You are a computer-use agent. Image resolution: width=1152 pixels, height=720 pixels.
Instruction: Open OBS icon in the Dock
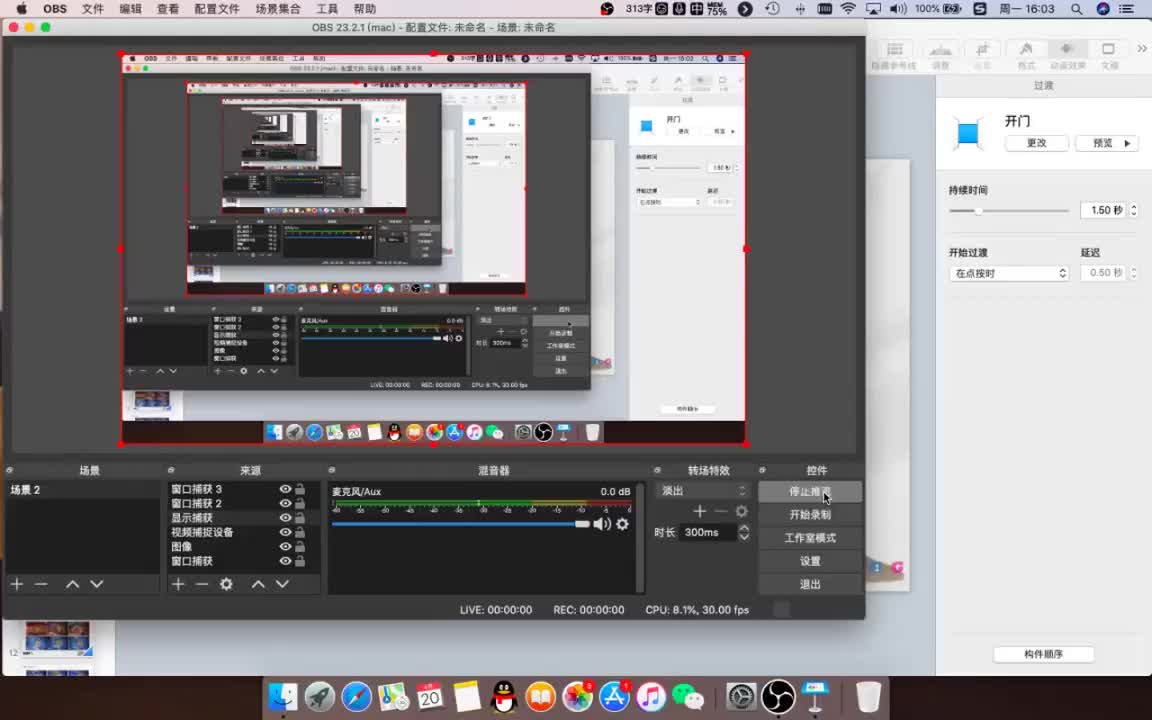778,696
